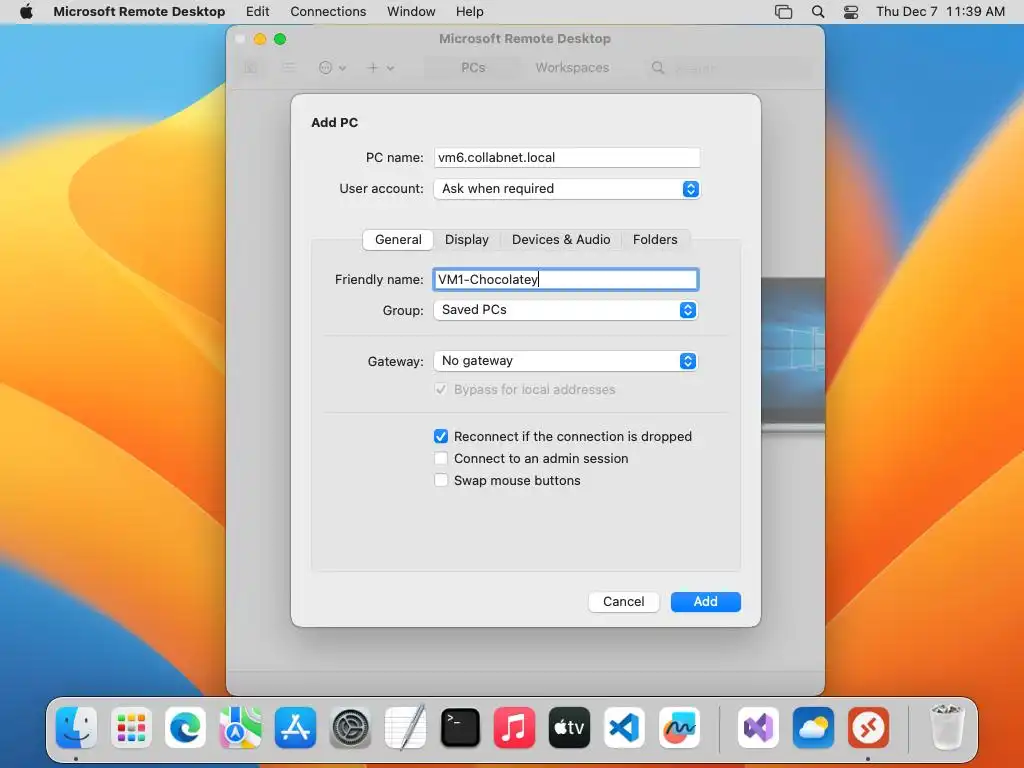Open Music app in the dock
The width and height of the screenshot is (1024, 768).
(x=514, y=727)
